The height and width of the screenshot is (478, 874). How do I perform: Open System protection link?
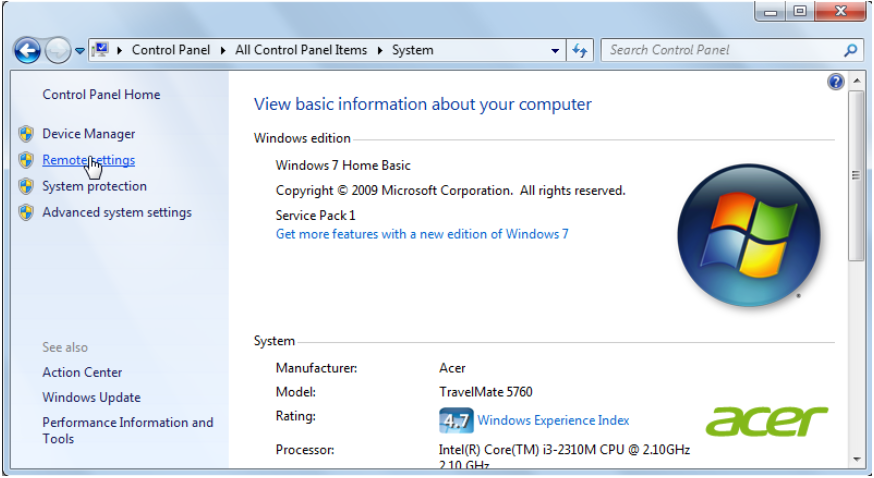point(94,186)
